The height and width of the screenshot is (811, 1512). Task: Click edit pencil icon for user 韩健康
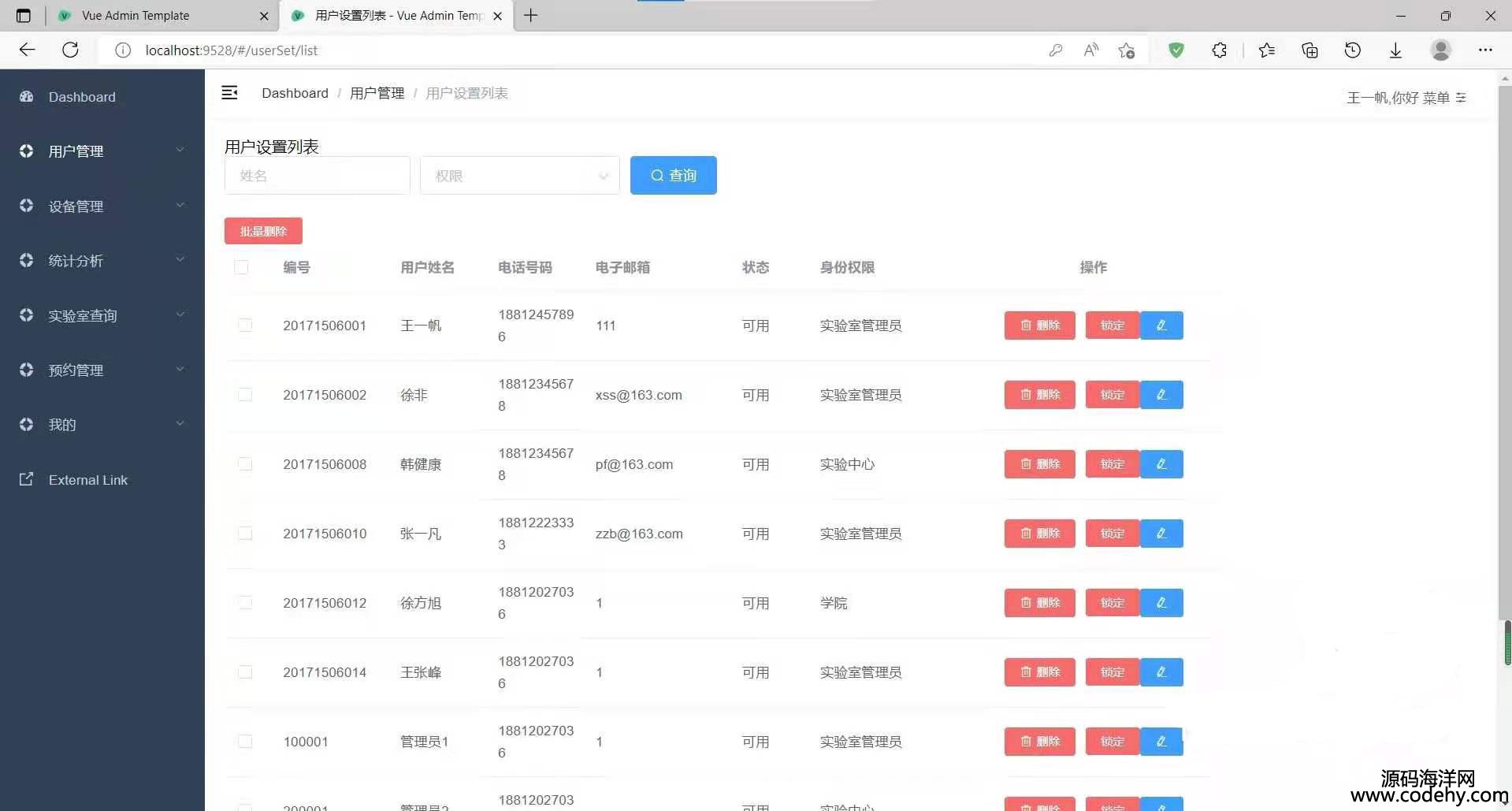click(1161, 464)
